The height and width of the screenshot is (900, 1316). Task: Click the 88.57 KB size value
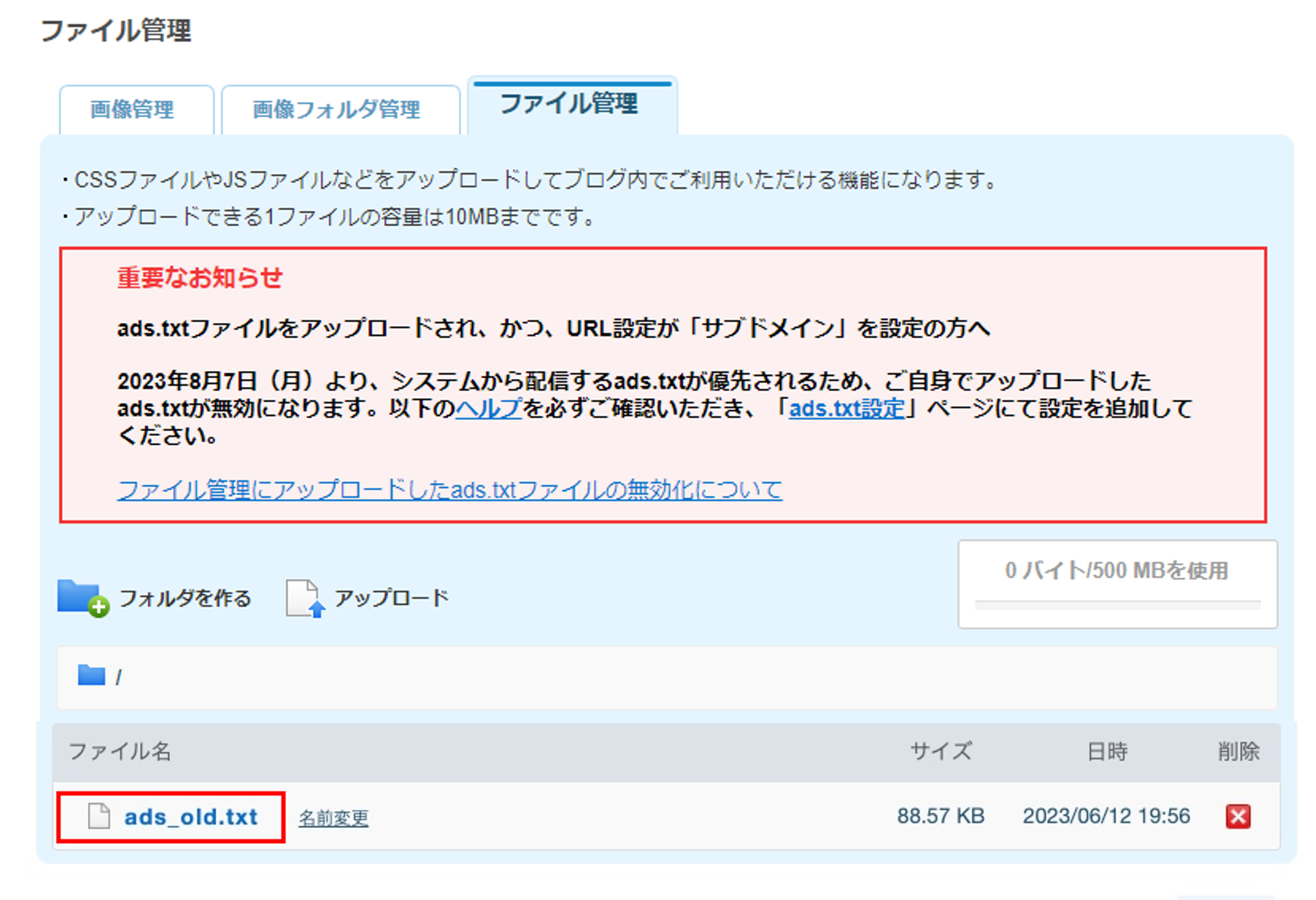pos(941,816)
